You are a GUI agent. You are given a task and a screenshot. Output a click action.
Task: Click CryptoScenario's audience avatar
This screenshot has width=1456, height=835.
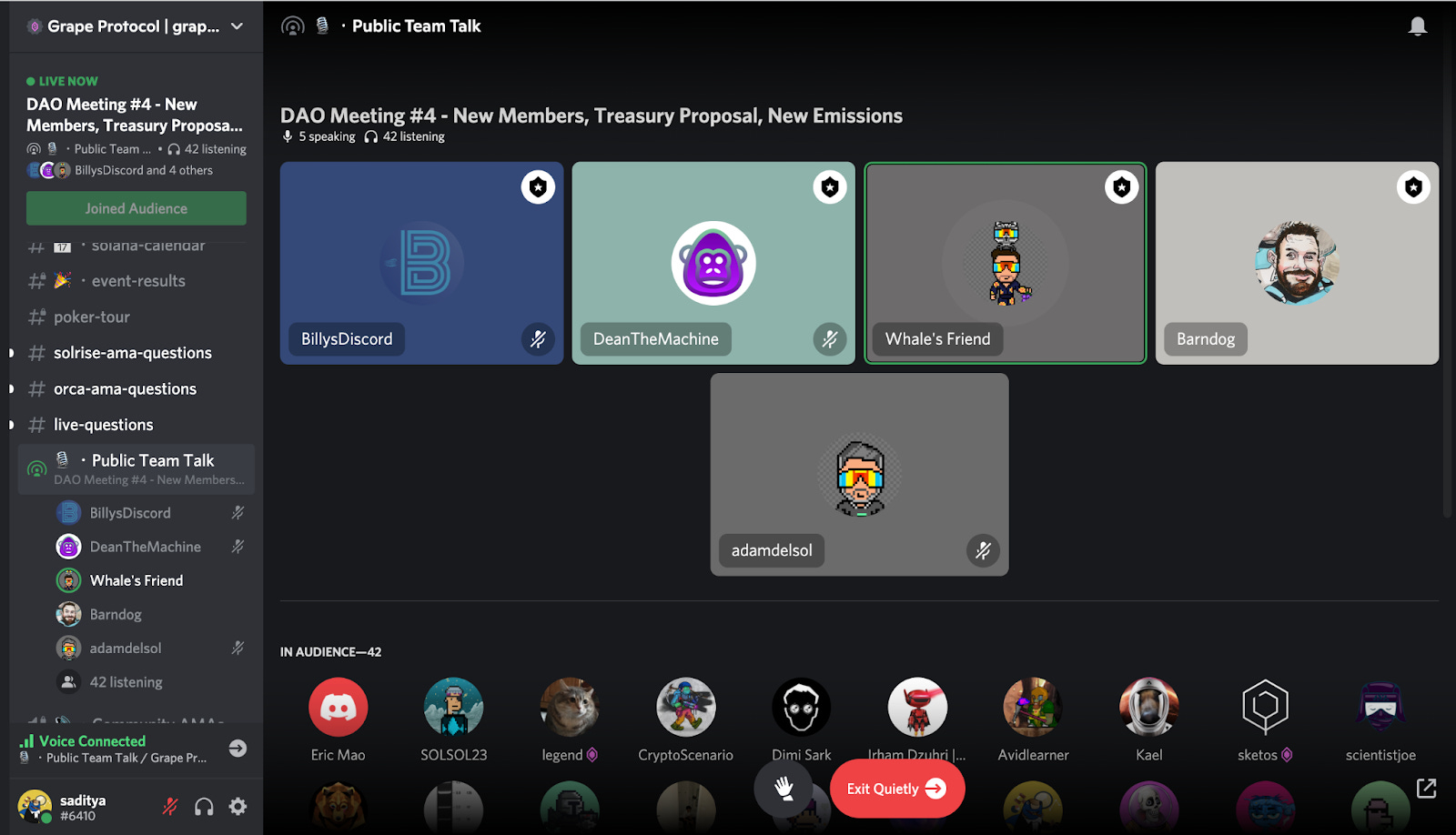[686, 707]
